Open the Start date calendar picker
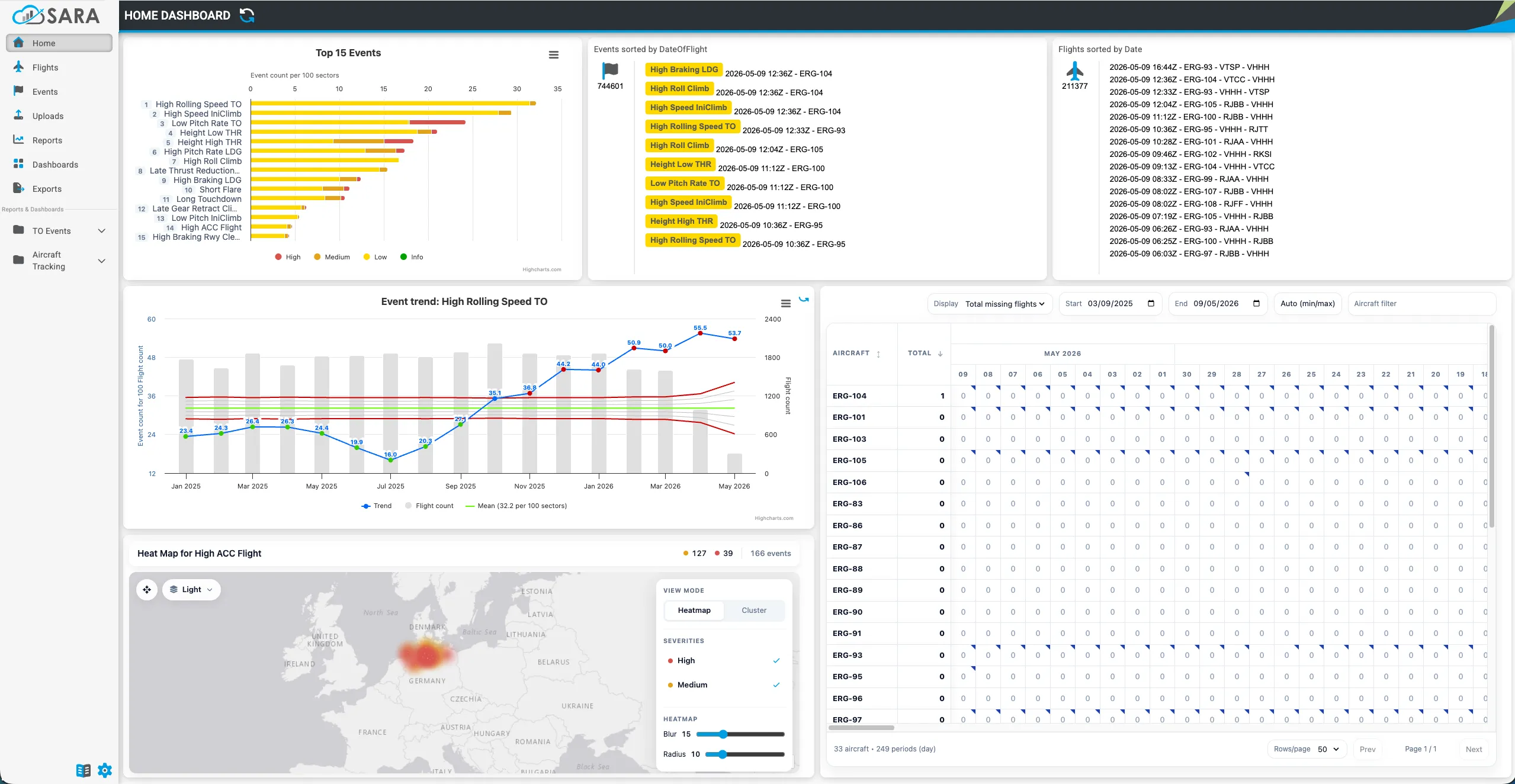1515x784 pixels. tap(1151, 304)
